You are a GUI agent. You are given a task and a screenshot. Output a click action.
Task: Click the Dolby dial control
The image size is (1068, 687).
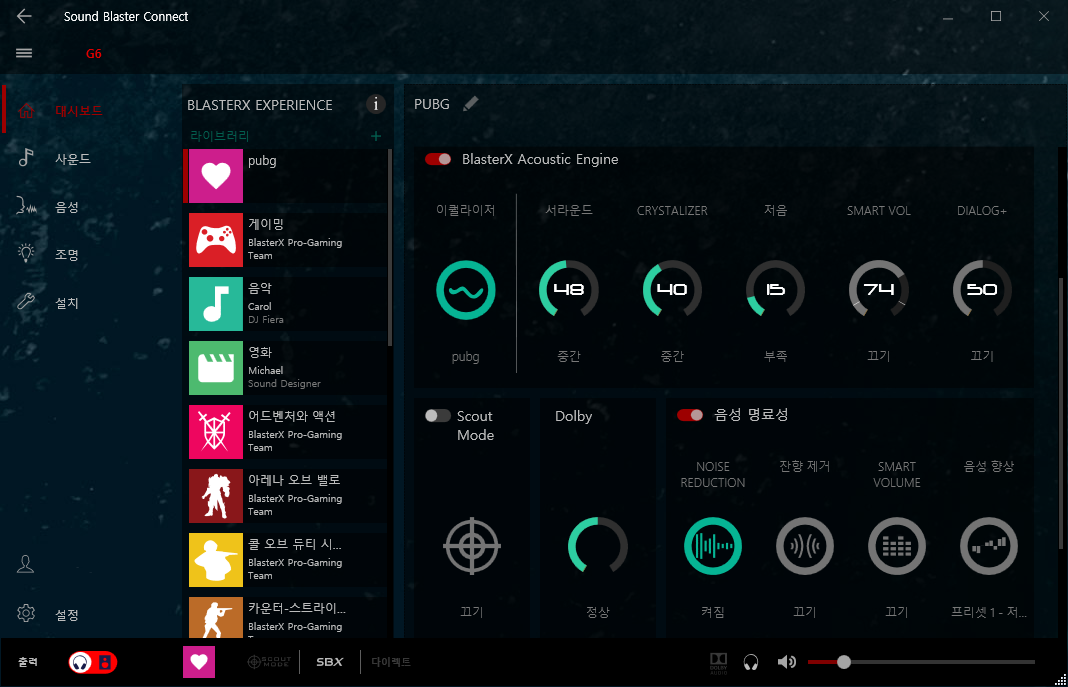(x=598, y=546)
